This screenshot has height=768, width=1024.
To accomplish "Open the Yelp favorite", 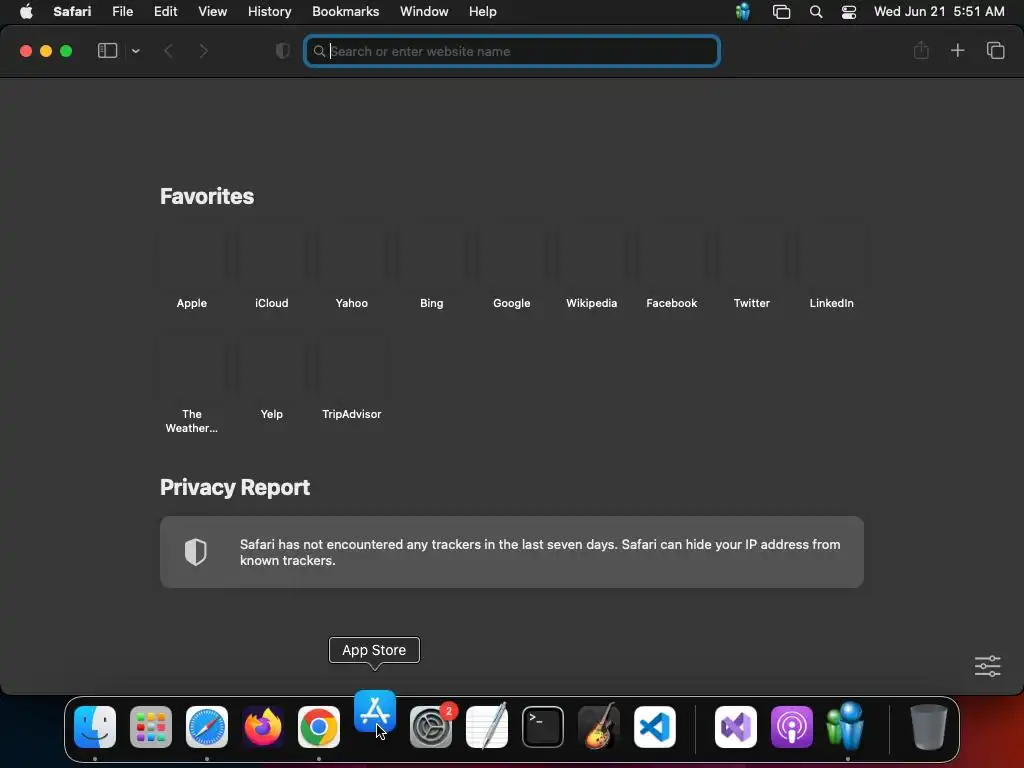I will (x=272, y=377).
